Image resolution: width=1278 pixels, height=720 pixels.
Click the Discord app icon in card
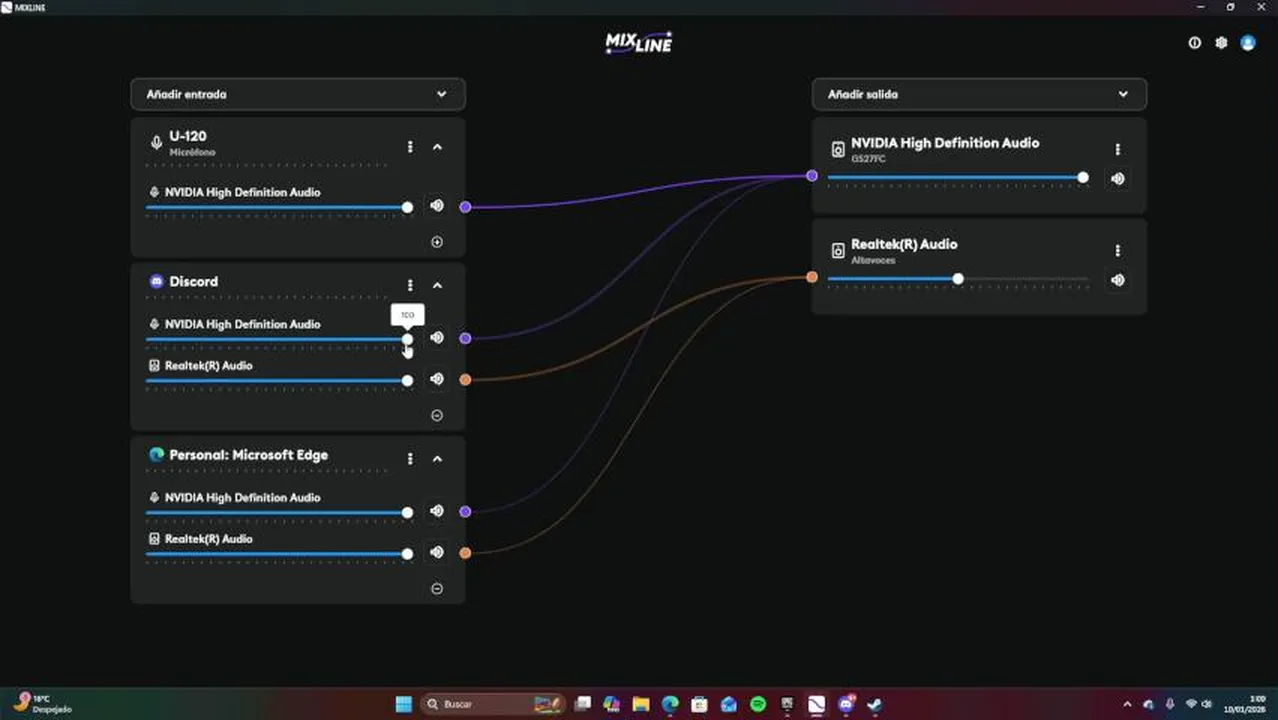pos(156,282)
